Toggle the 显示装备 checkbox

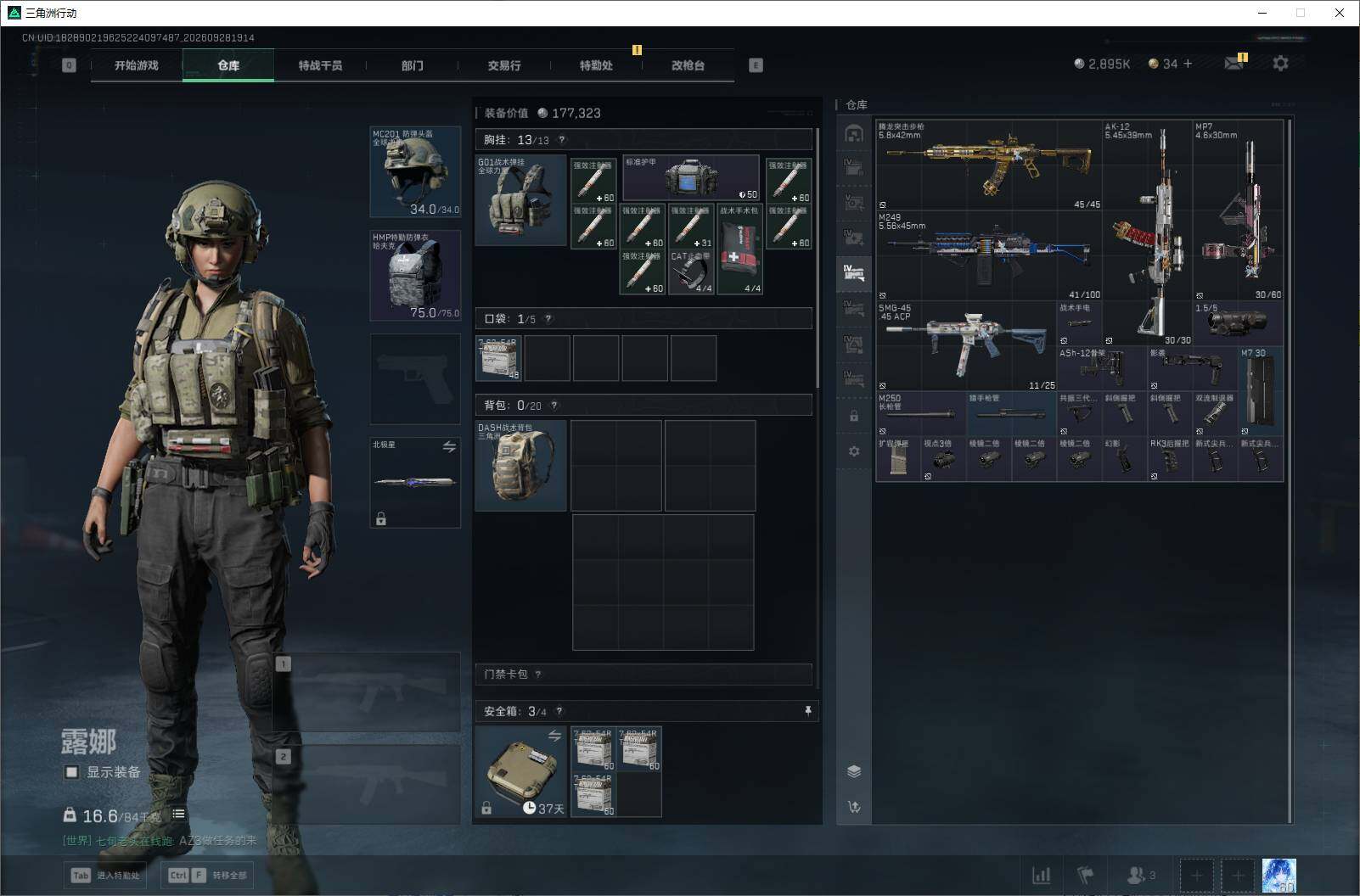(72, 772)
